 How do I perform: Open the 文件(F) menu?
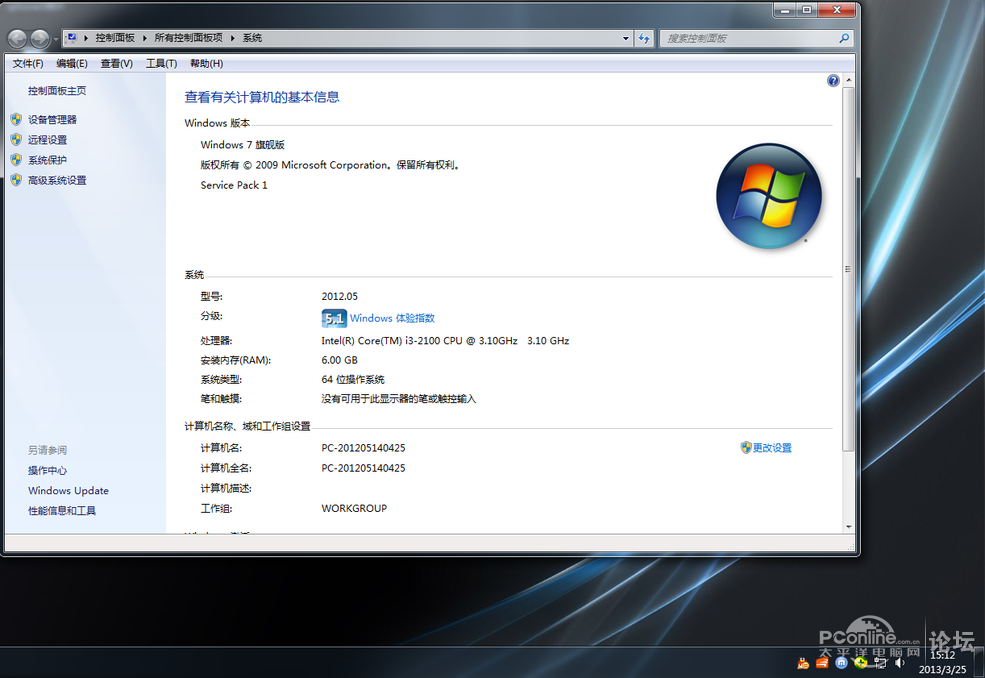(28, 63)
